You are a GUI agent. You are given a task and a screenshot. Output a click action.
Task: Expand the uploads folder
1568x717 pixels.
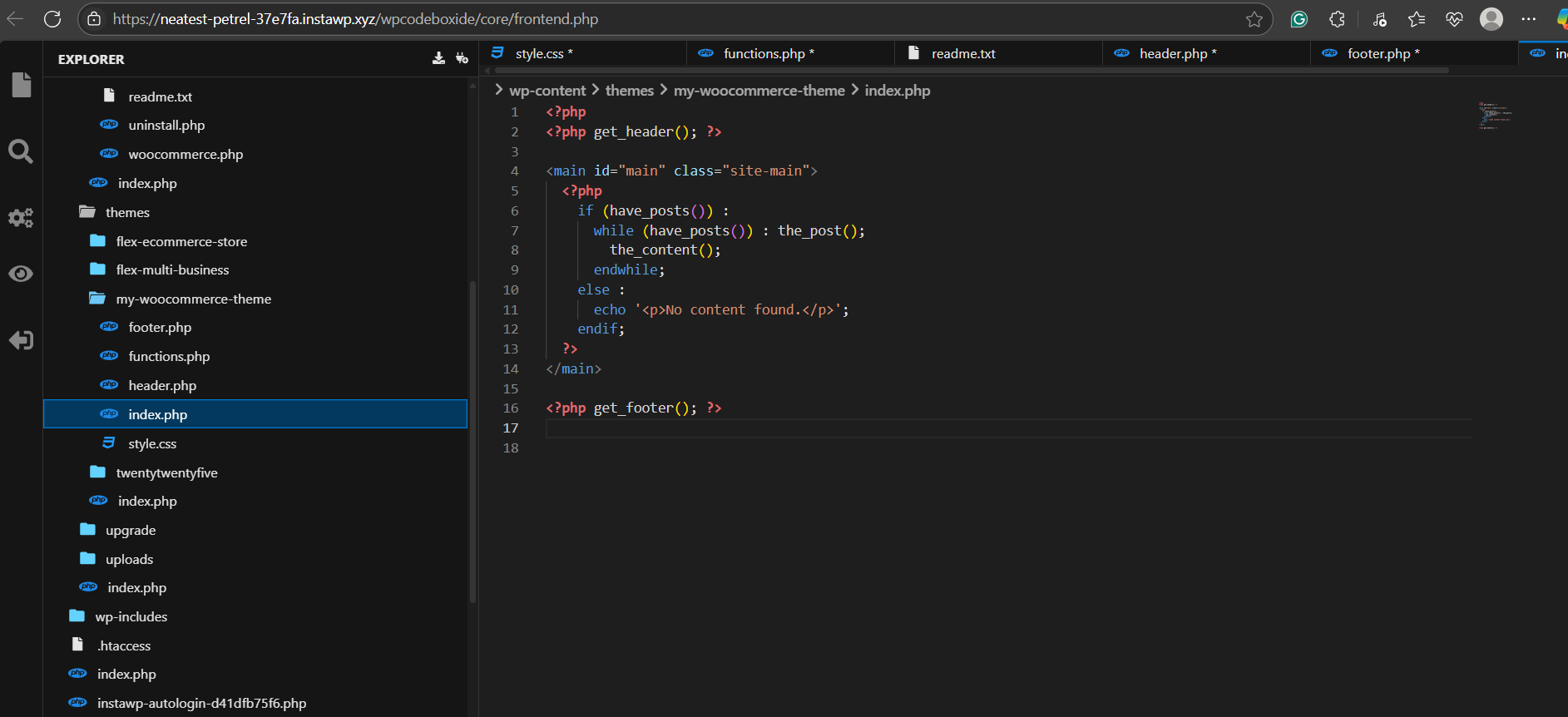pyautogui.click(x=129, y=559)
